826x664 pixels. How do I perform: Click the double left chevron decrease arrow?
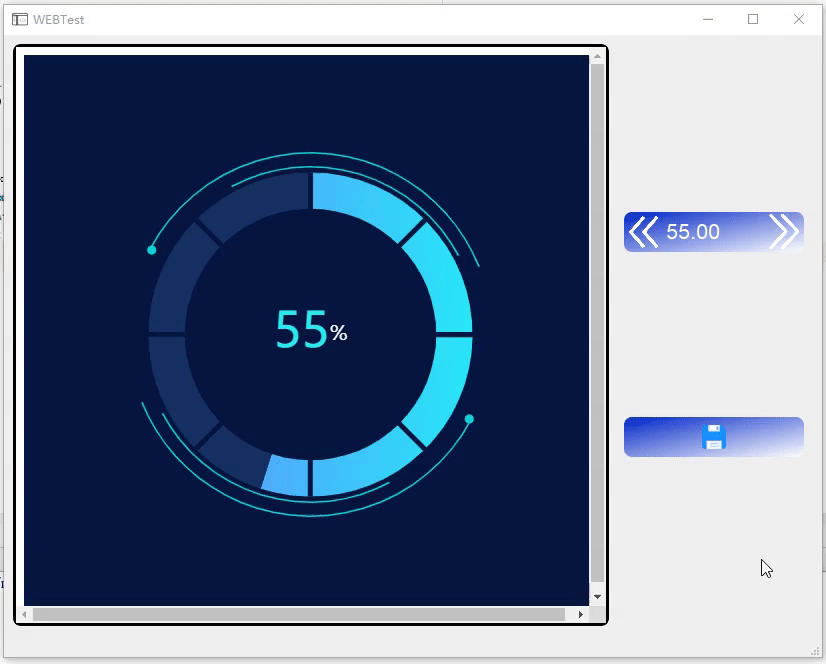(644, 232)
